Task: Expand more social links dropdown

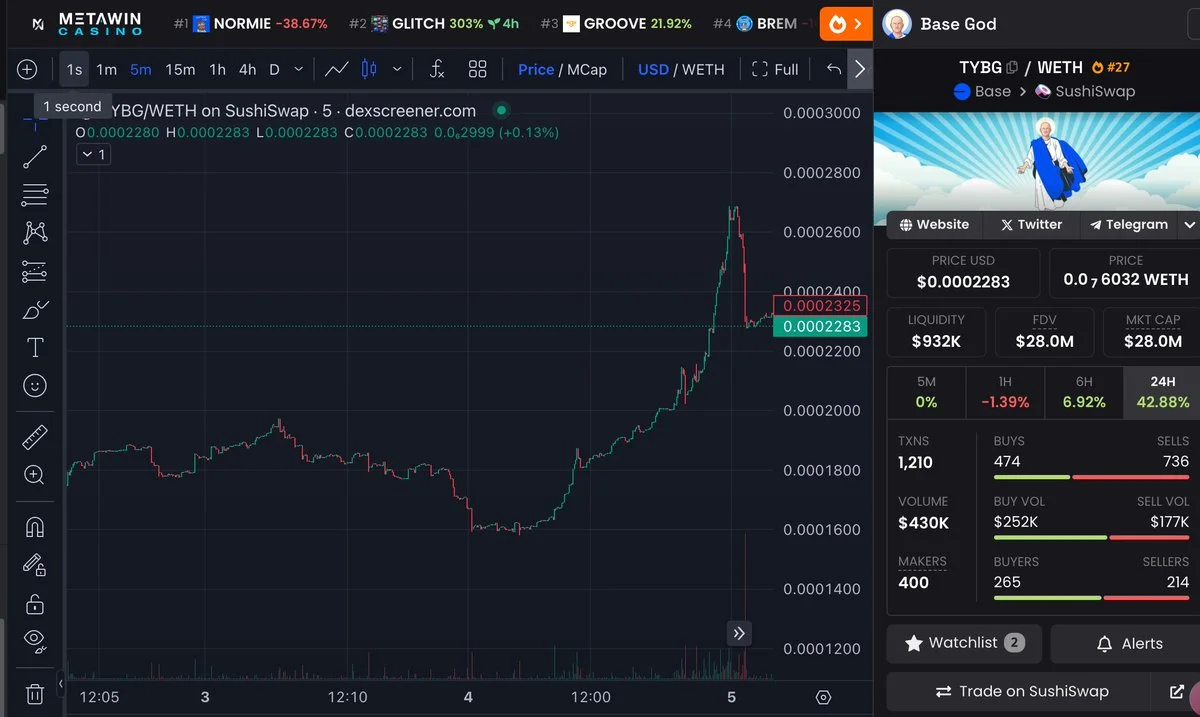Action: [1190, 225]
